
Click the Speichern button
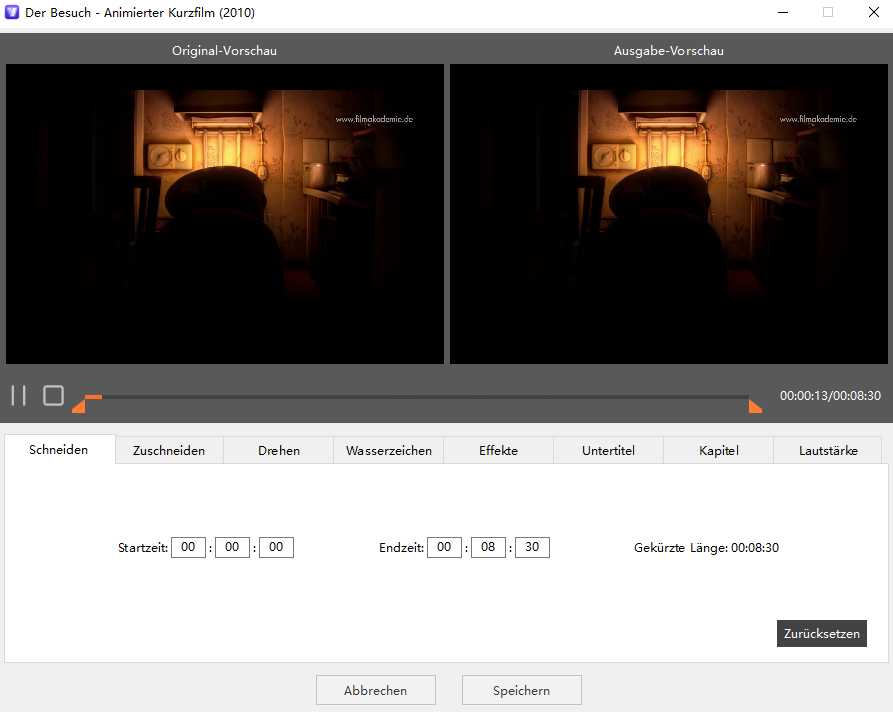pyautogui.click(x=521, y=690)
